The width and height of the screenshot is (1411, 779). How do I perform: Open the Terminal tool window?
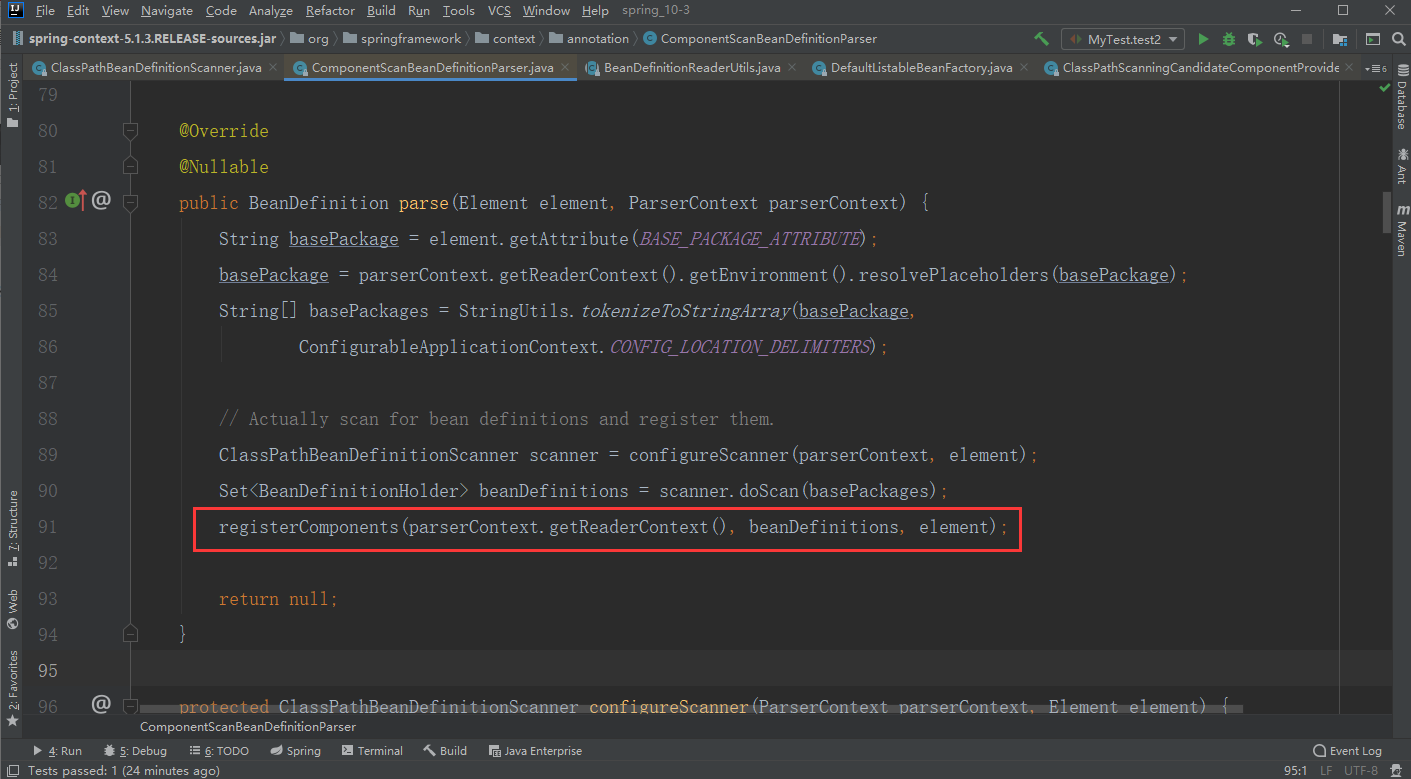pos(372,751)
